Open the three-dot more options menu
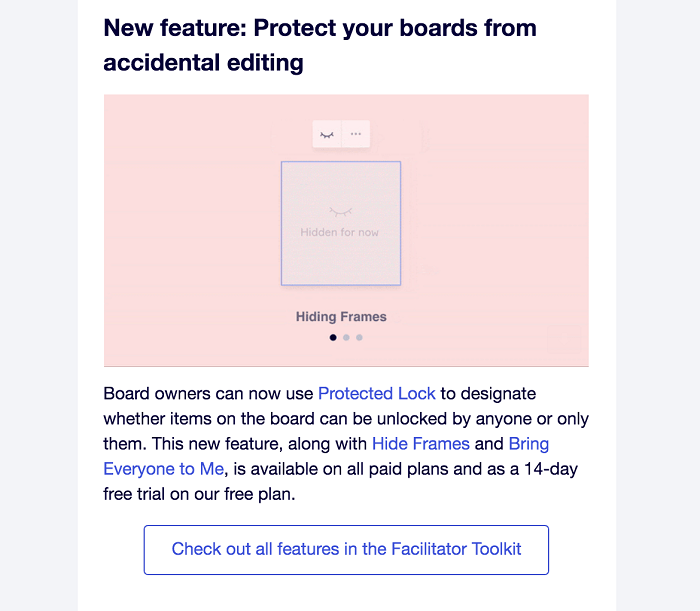 [x=355, y=134]
